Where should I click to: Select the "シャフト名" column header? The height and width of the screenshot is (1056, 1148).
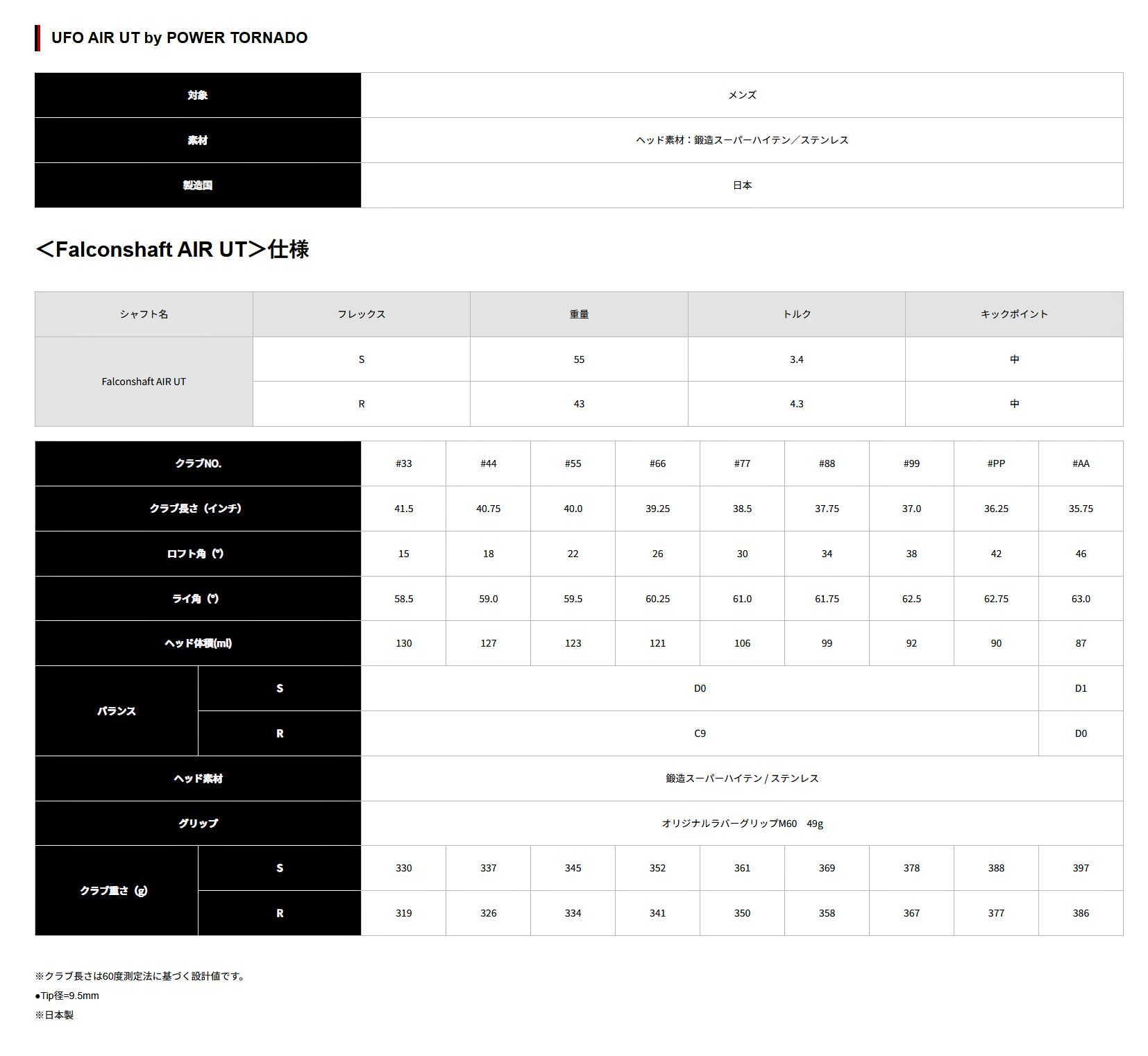(x=144, y=314)
